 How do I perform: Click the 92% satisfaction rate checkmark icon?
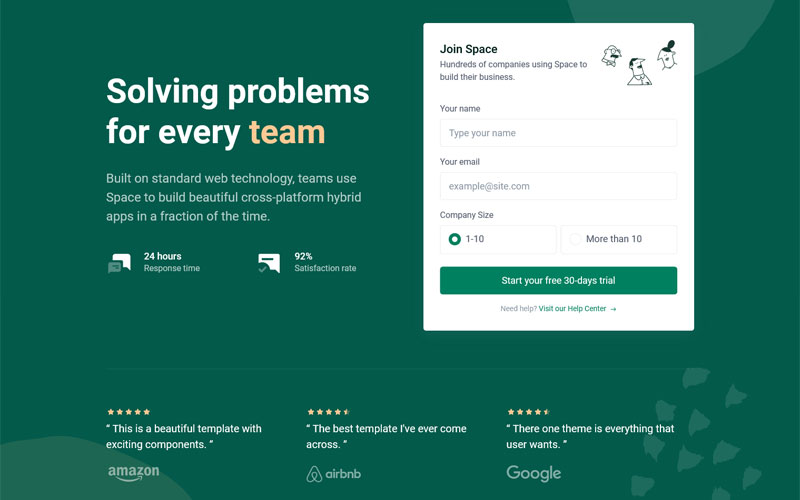[x=268, y=263]
